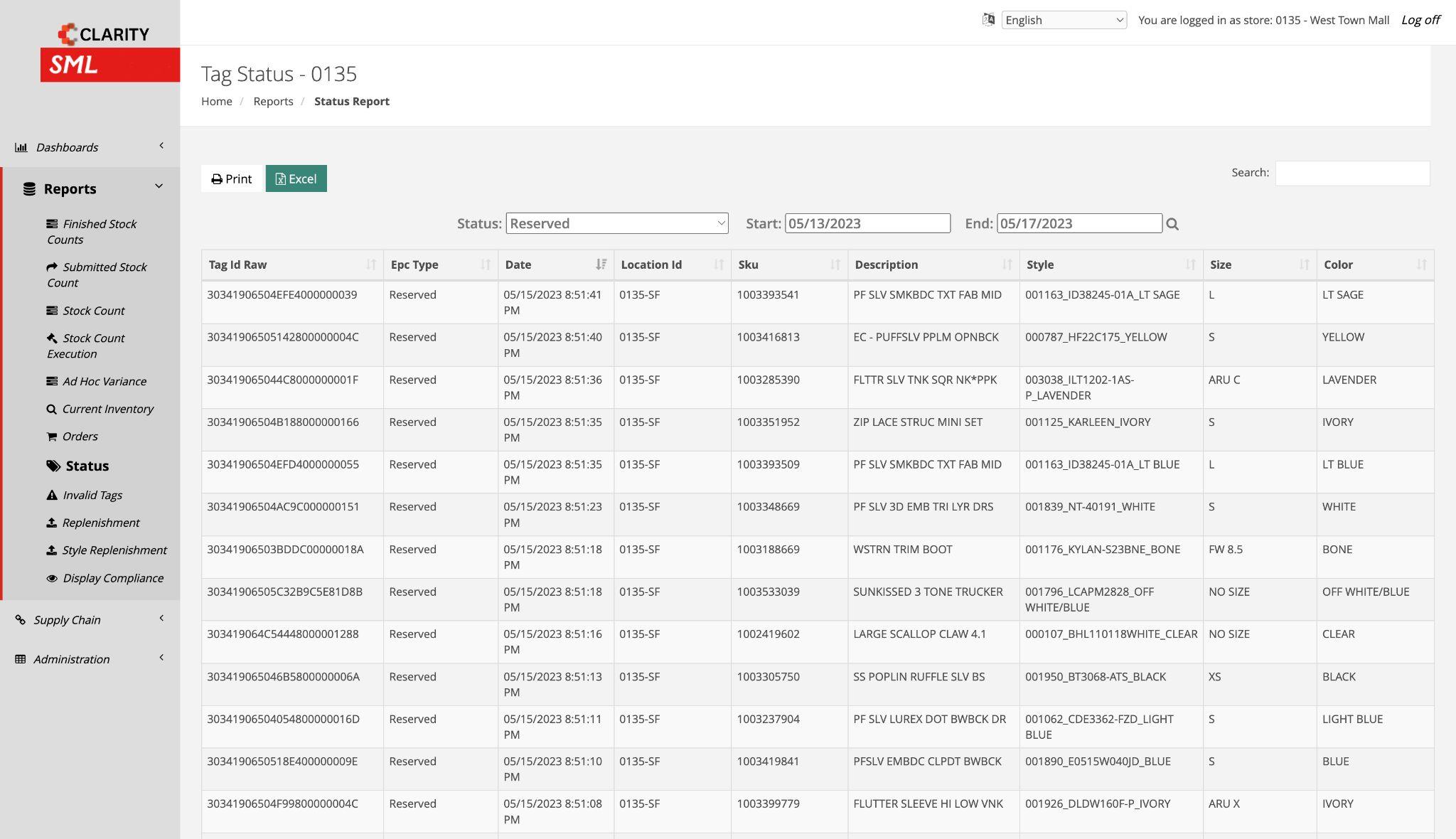Open the English language dropdown
This screenshot has height=839, width=1456.
1064,20
